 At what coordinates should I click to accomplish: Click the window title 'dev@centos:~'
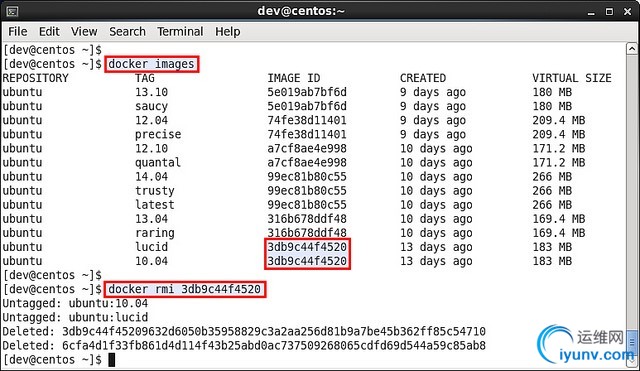[x=301, y=11]
